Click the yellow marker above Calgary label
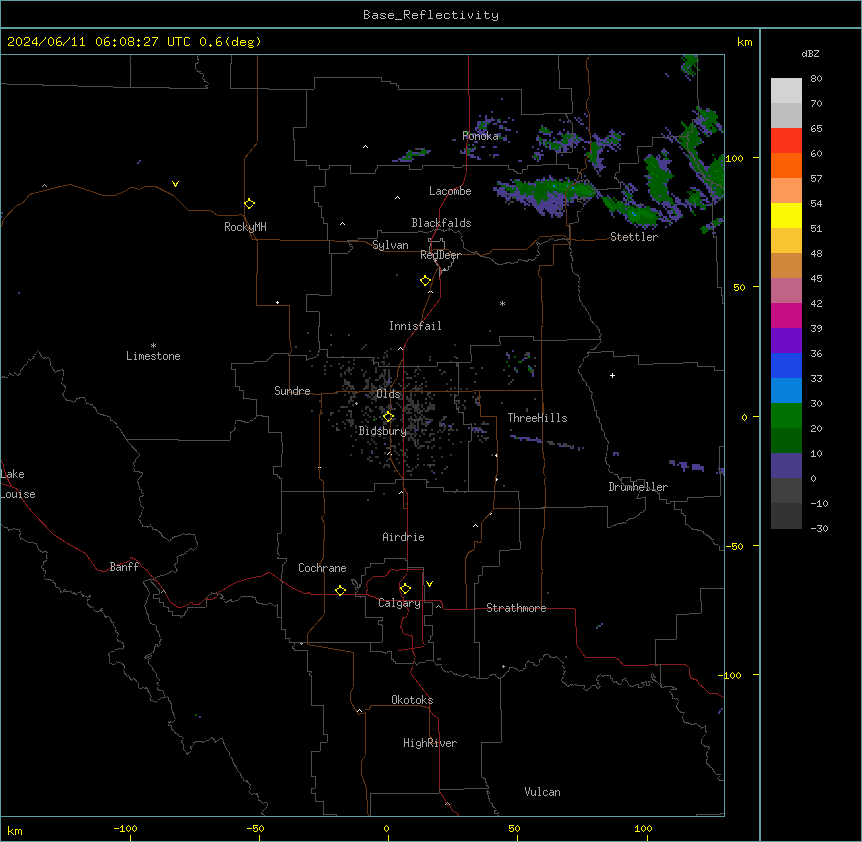 click(x=405, y=589)
